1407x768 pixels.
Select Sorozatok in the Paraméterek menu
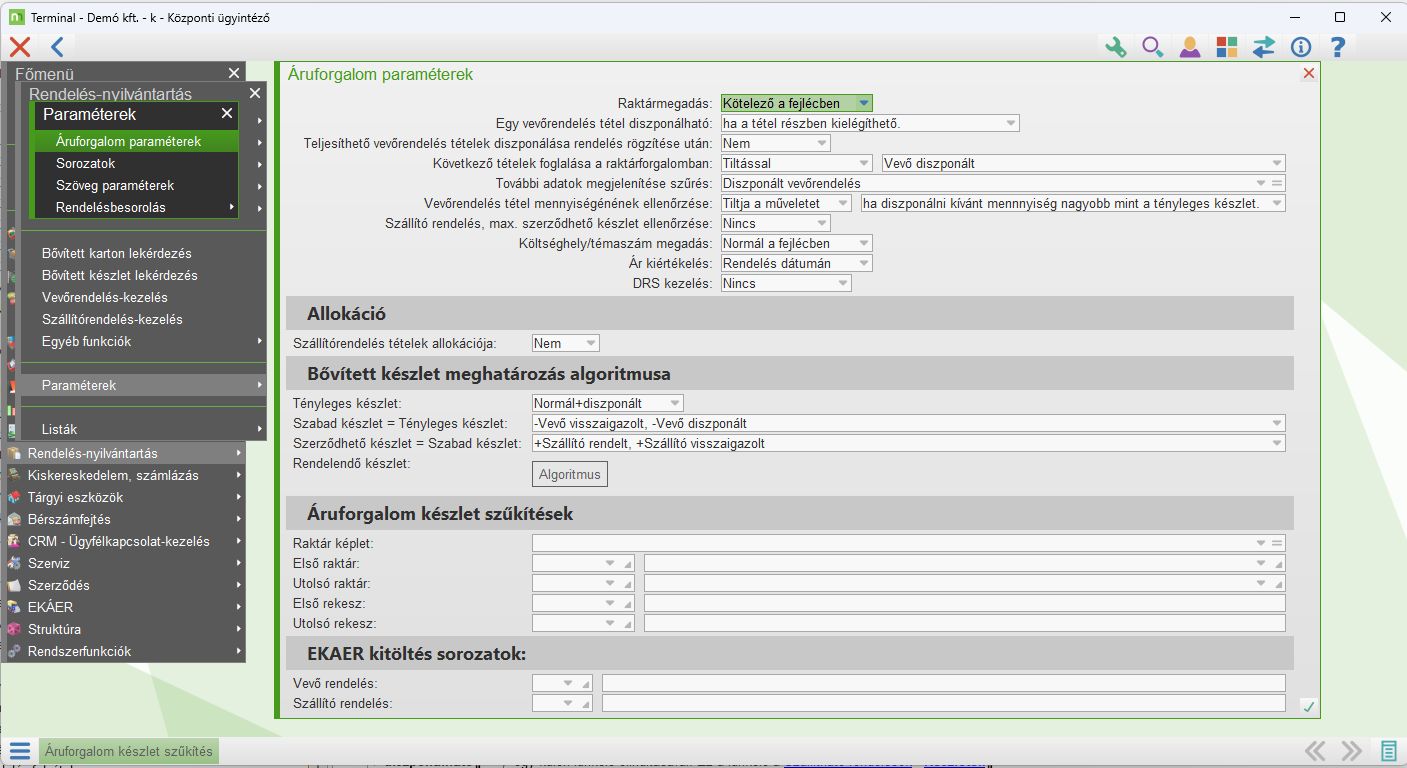click(86, 163)
